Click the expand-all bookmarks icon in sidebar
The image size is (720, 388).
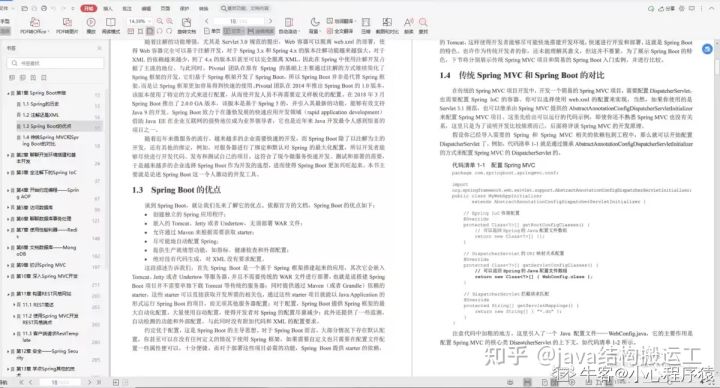pos(12,78)
